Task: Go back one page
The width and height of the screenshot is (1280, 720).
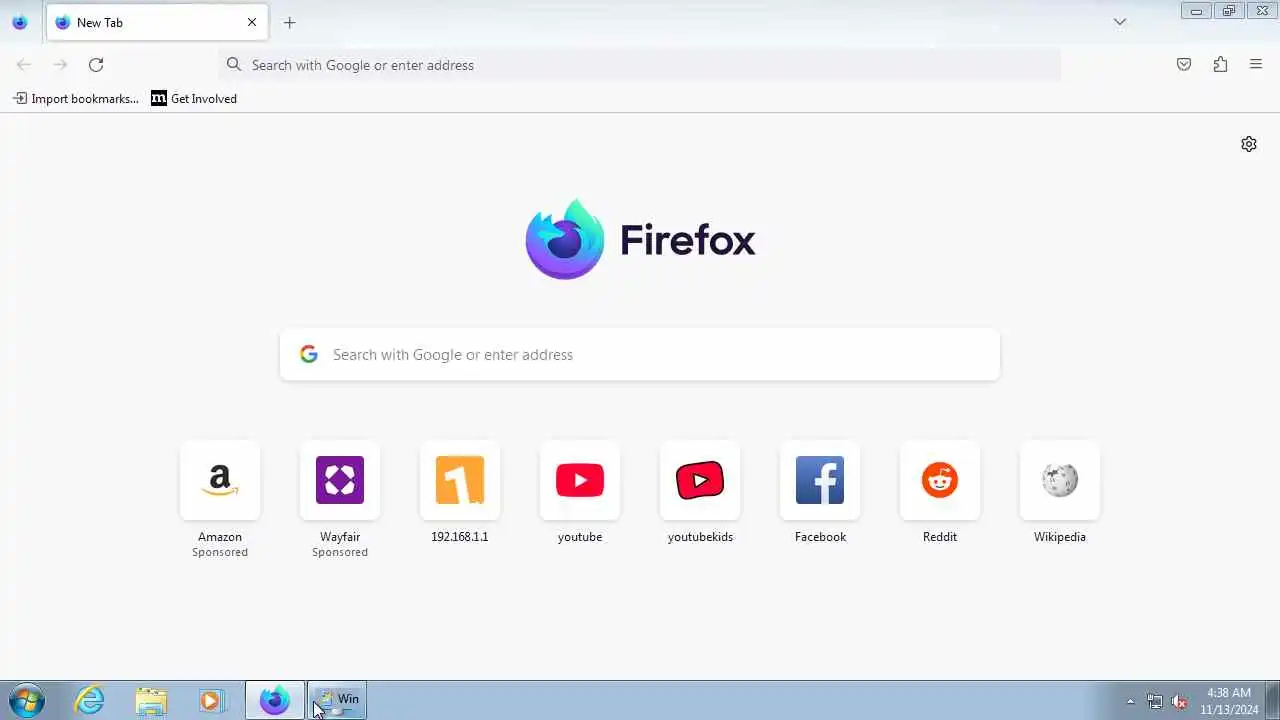Action: (x=24, y=65)
